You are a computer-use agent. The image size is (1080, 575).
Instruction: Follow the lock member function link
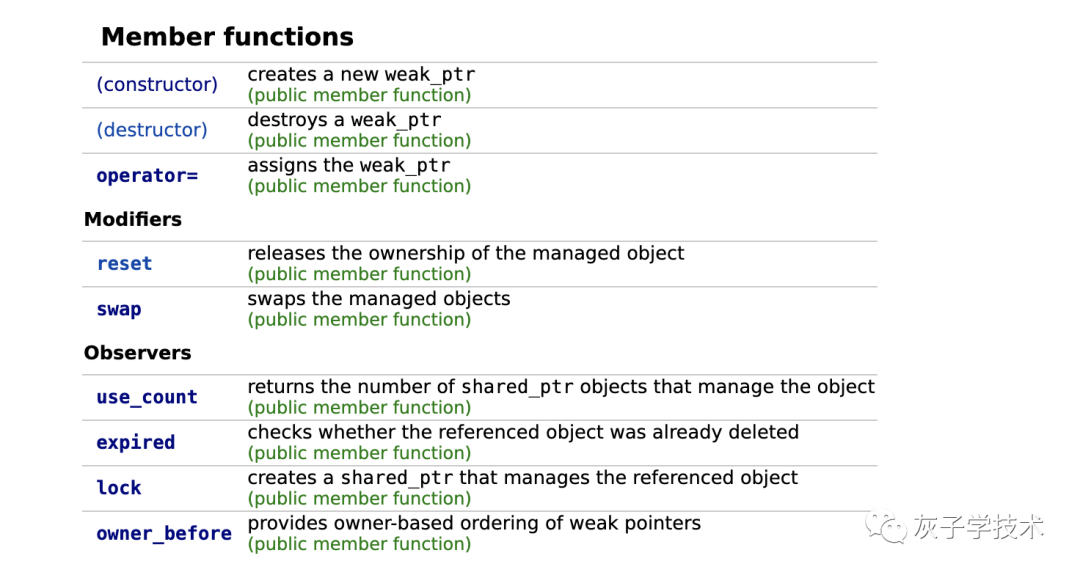click(x=119, y=488)
